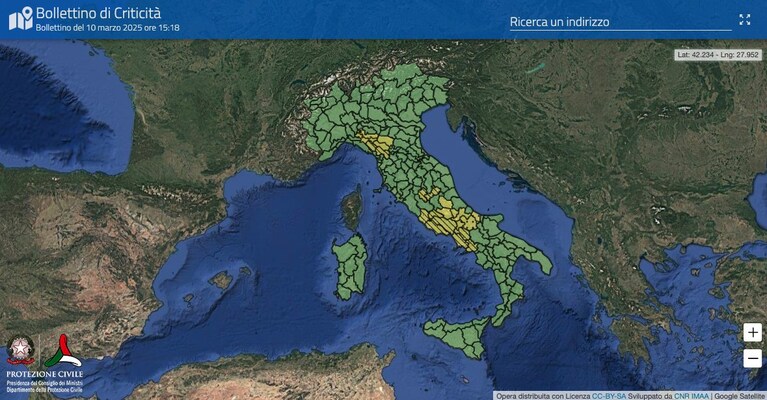Select the Sicily alert zone on map

pos(457,336)
